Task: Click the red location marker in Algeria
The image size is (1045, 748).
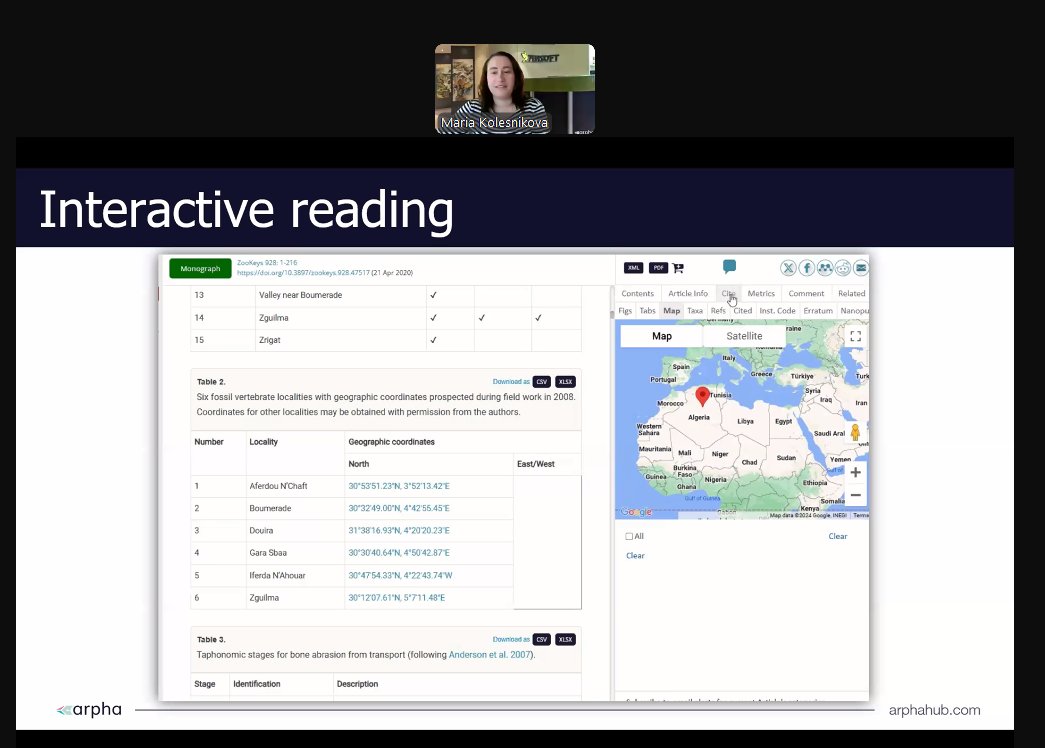Action: coord(702,396)
